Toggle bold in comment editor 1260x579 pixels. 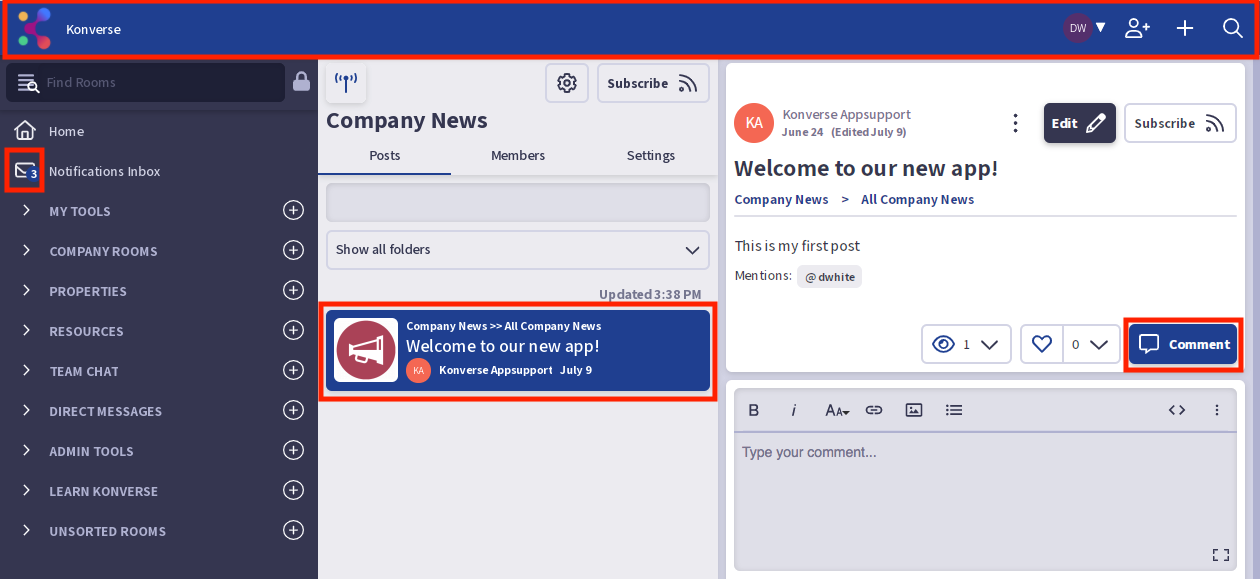click(x=754, y=410)
